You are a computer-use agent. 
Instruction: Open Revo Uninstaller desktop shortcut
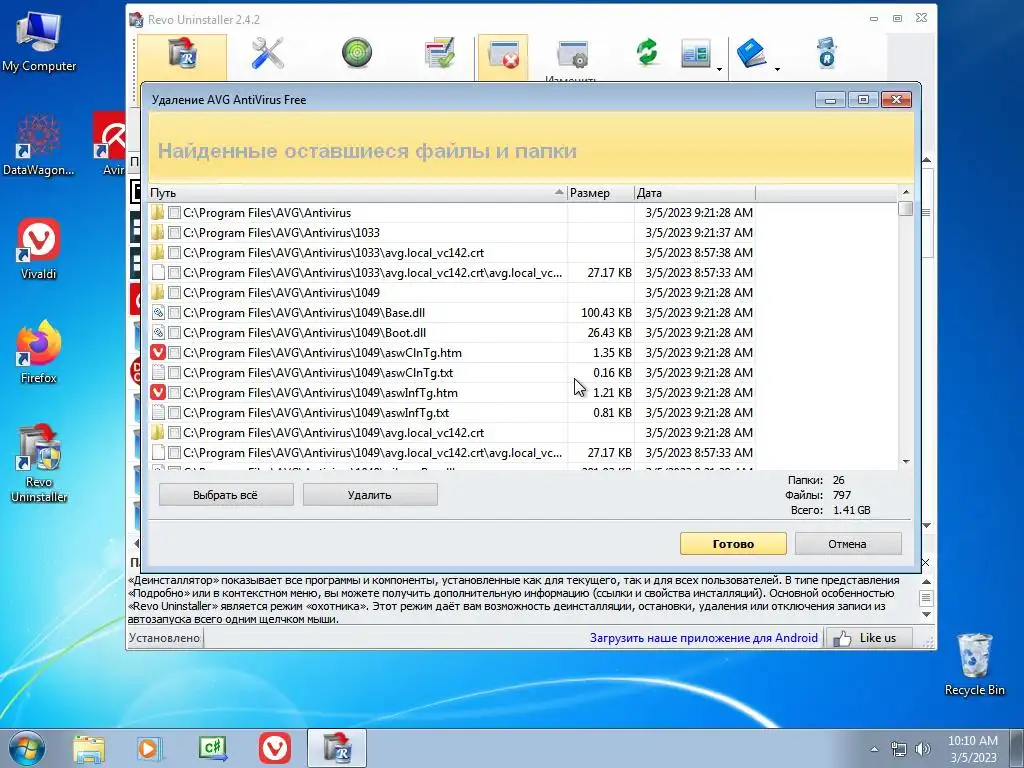point(39,464)
